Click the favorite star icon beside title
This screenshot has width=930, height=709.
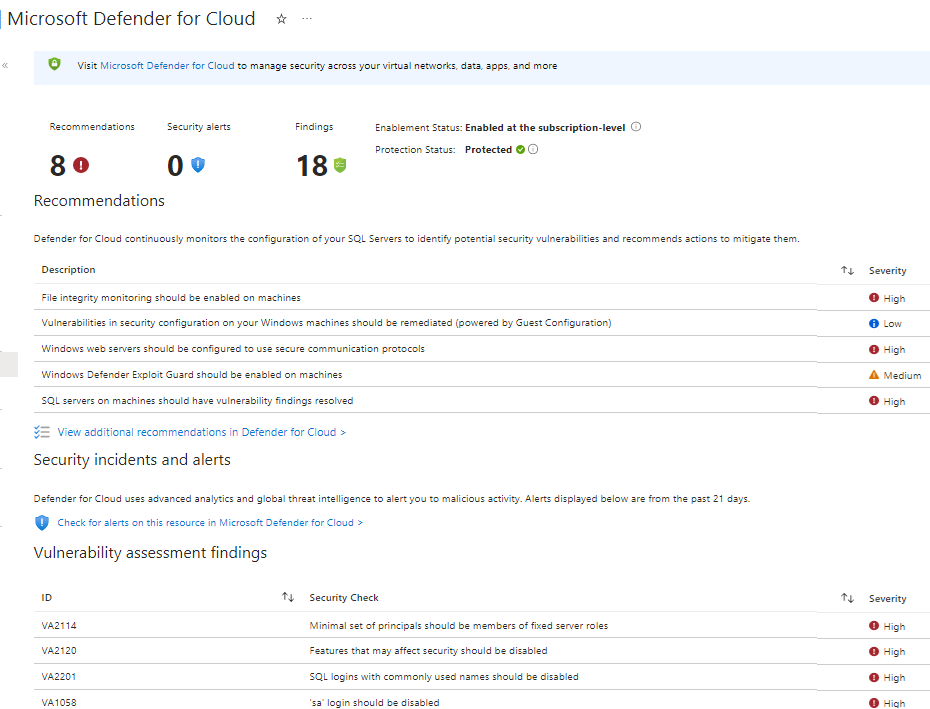[281, 19]
